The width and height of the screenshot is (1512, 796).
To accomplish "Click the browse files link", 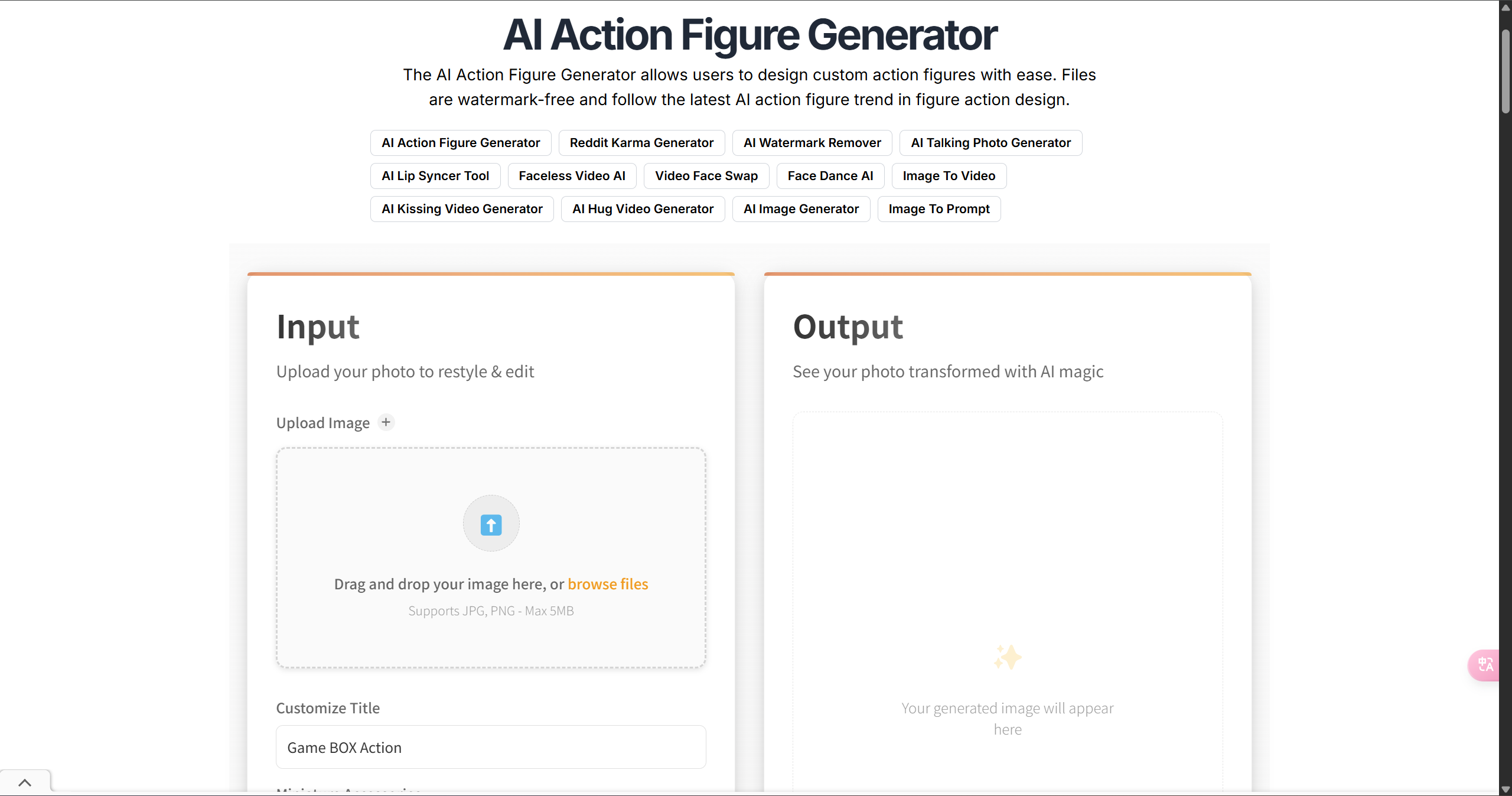I will coord(607,584).
